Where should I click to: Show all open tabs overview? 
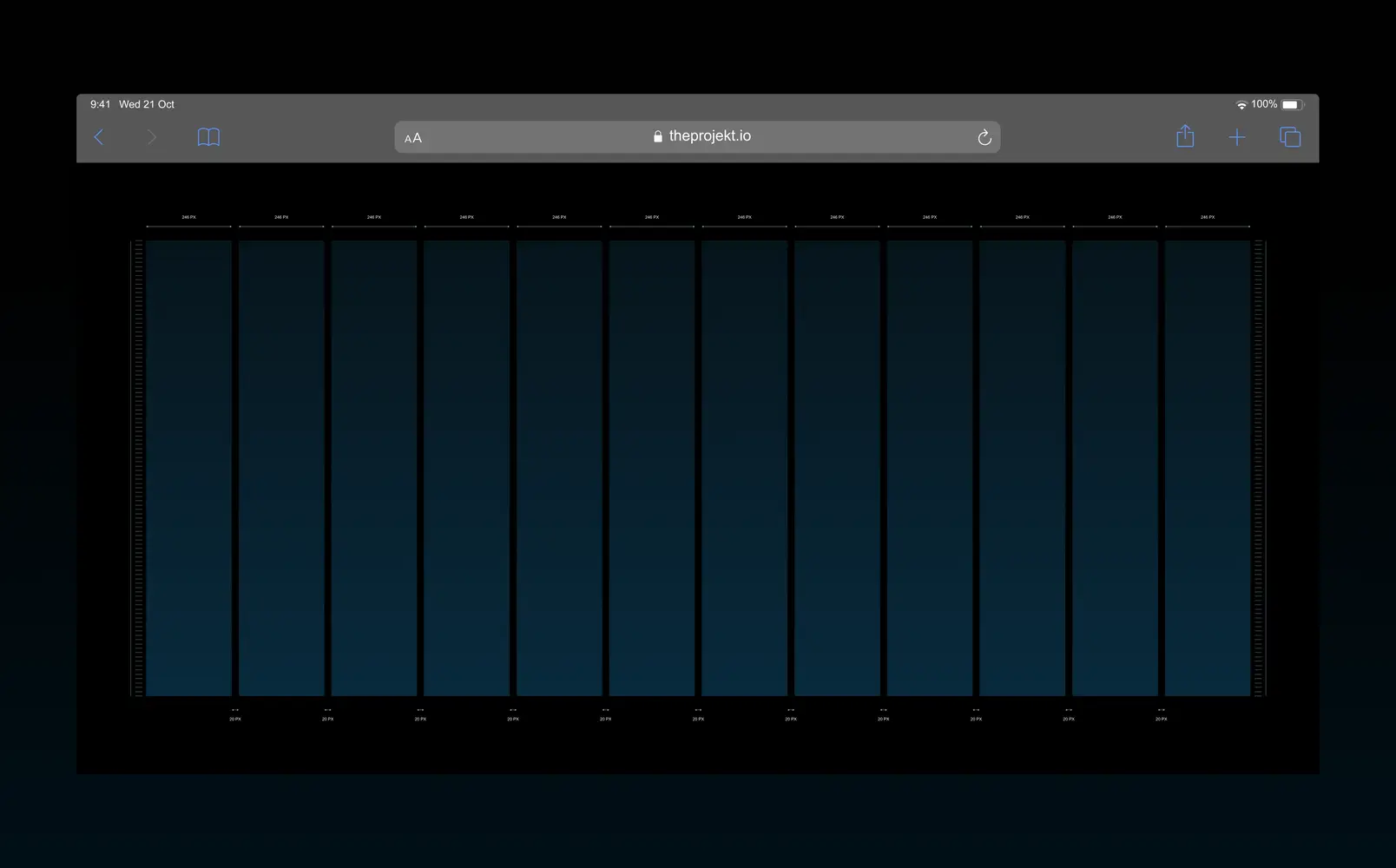click(x=1290, y=137)
